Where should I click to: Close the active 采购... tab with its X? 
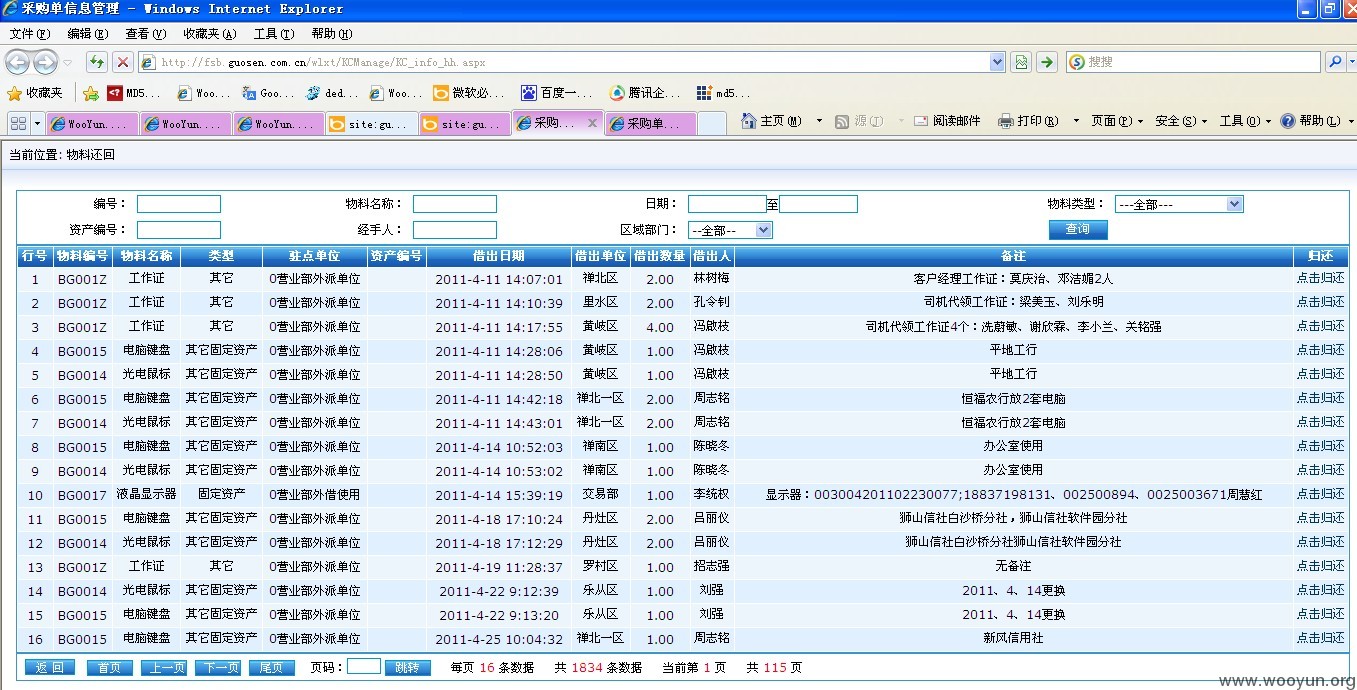[x=591, y=123]
